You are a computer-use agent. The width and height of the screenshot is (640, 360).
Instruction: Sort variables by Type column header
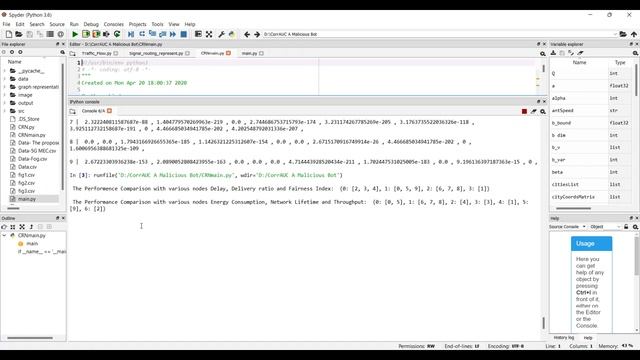coord(620,62)
